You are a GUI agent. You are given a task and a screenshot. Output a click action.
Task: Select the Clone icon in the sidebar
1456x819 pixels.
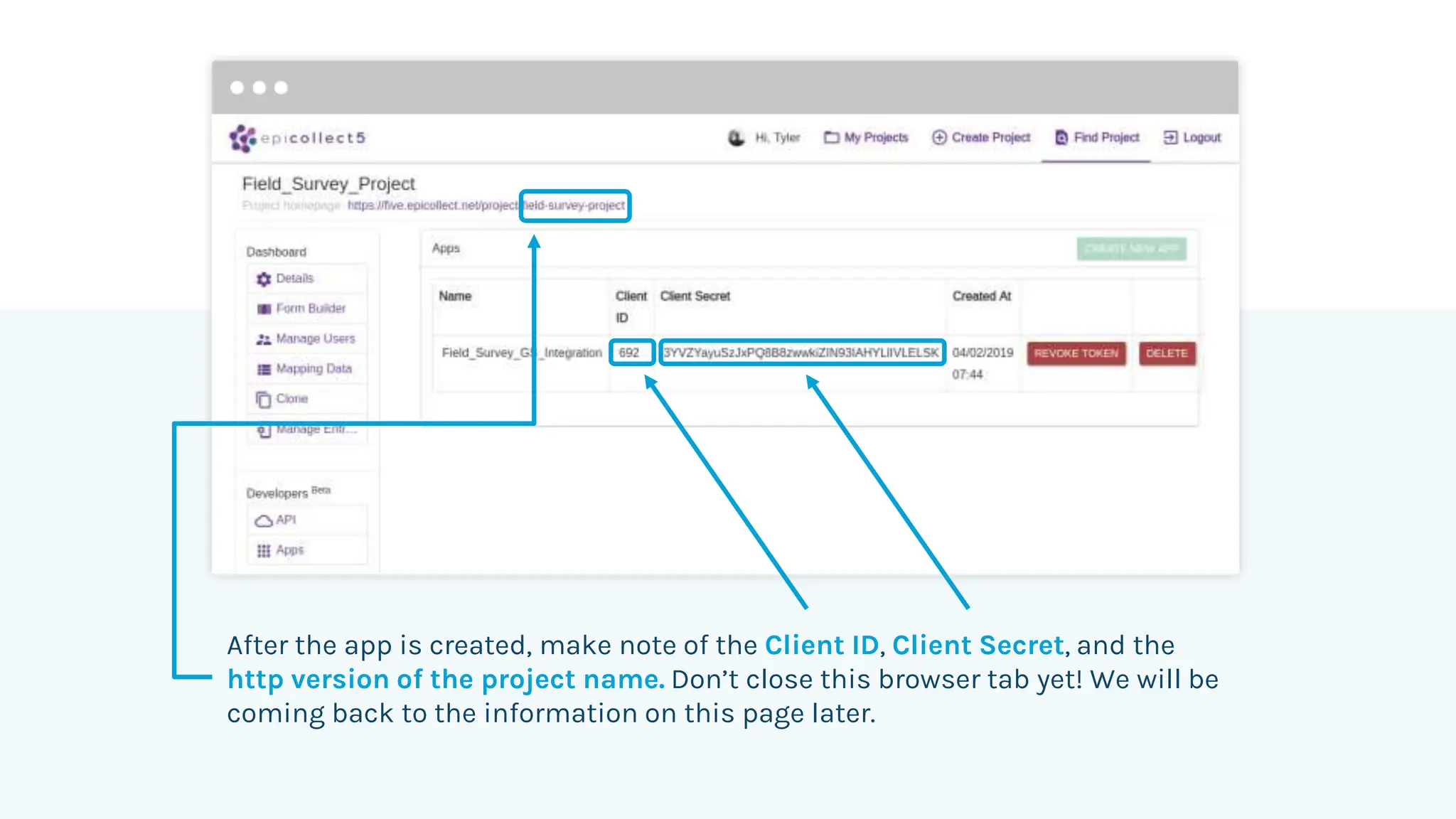tap(264, 400)
